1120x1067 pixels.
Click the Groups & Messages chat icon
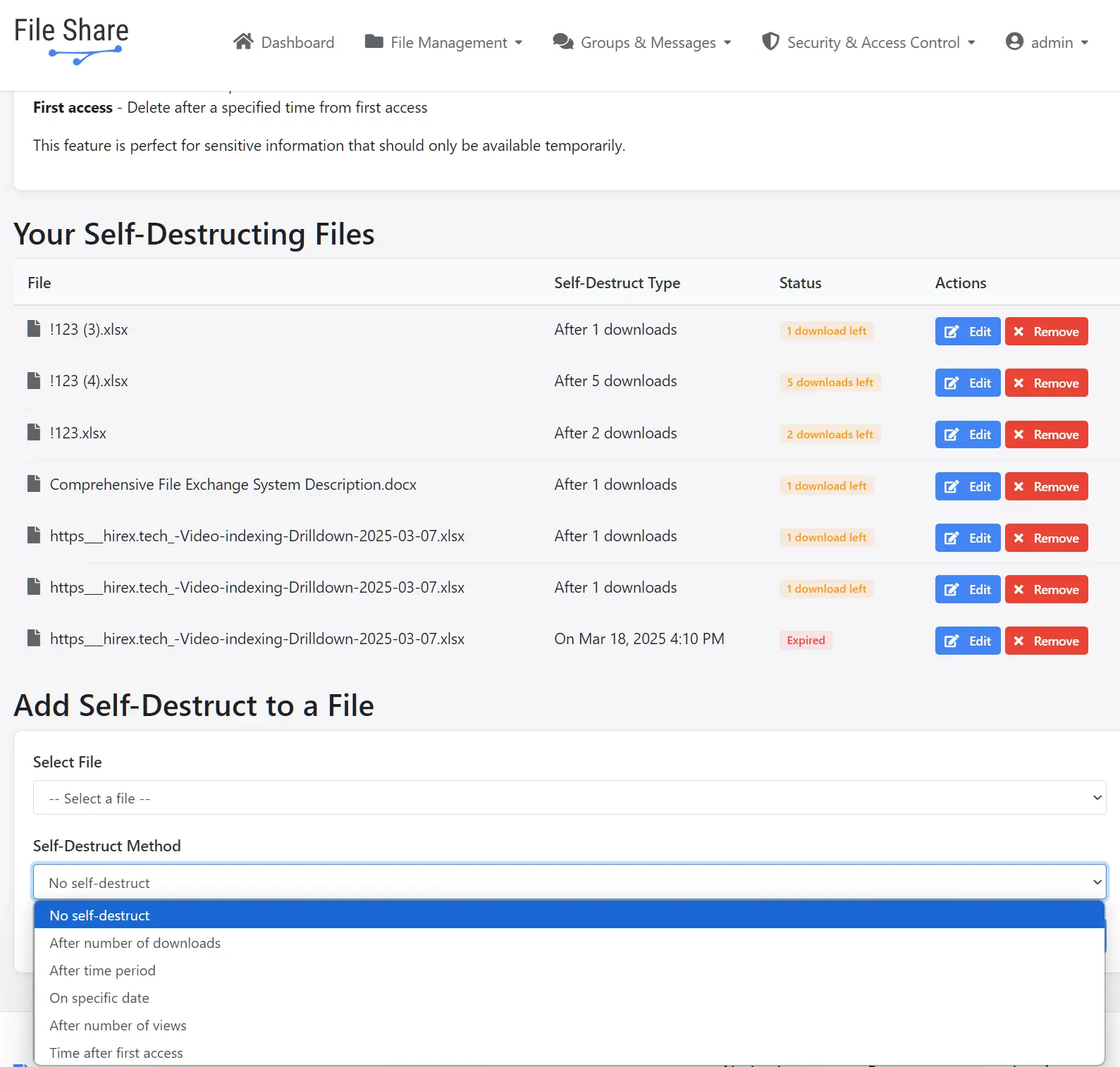click(562, 42)
